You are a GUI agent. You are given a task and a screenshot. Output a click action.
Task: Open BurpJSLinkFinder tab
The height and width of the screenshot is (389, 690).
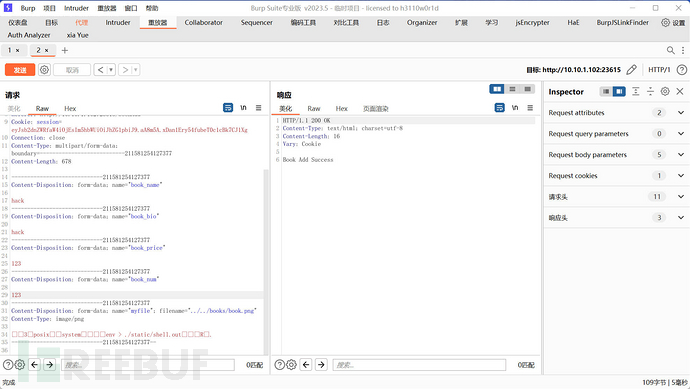(x=623, y=22)
